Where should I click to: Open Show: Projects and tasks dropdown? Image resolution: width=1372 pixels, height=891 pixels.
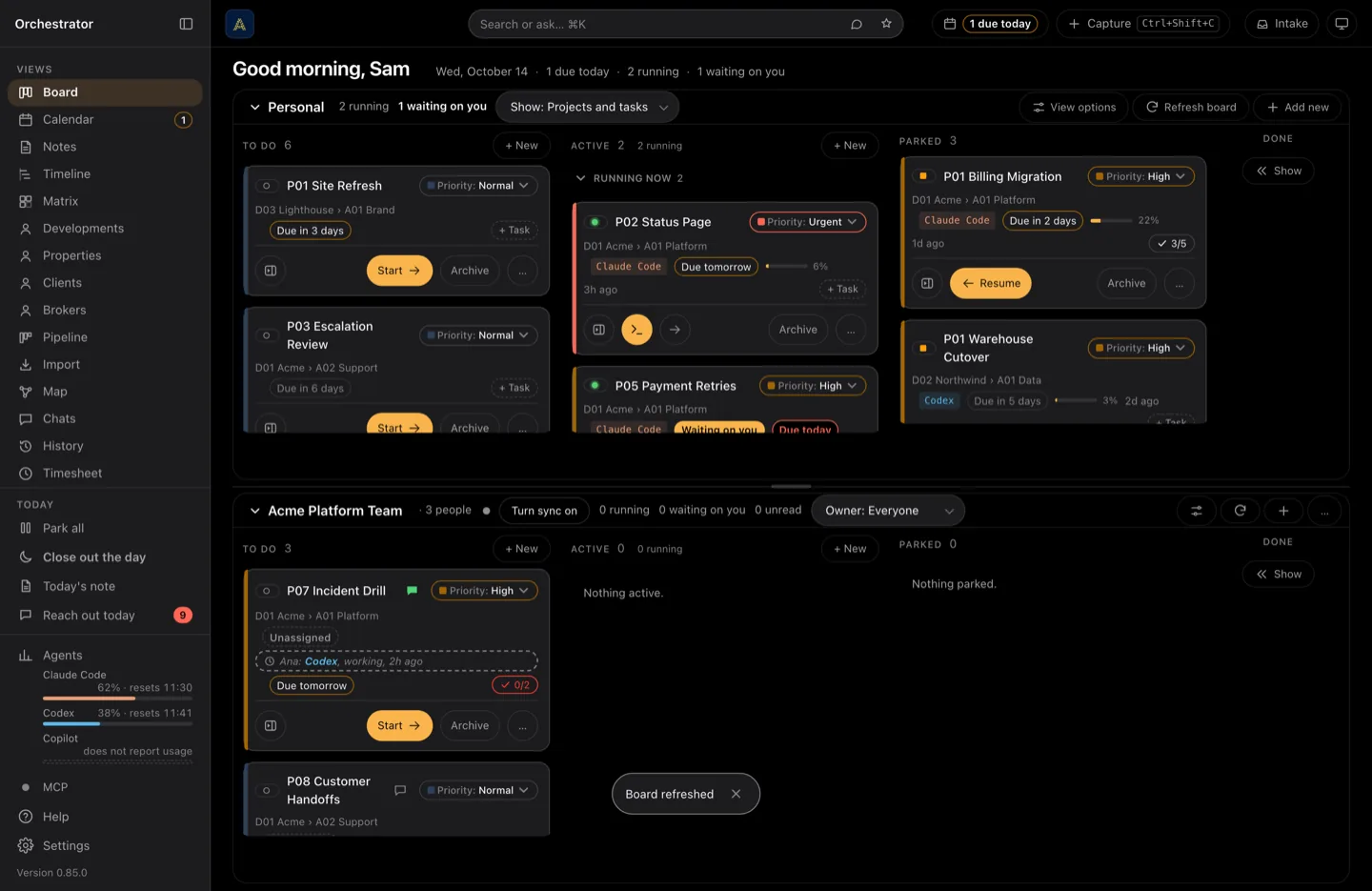pos(588,107)
